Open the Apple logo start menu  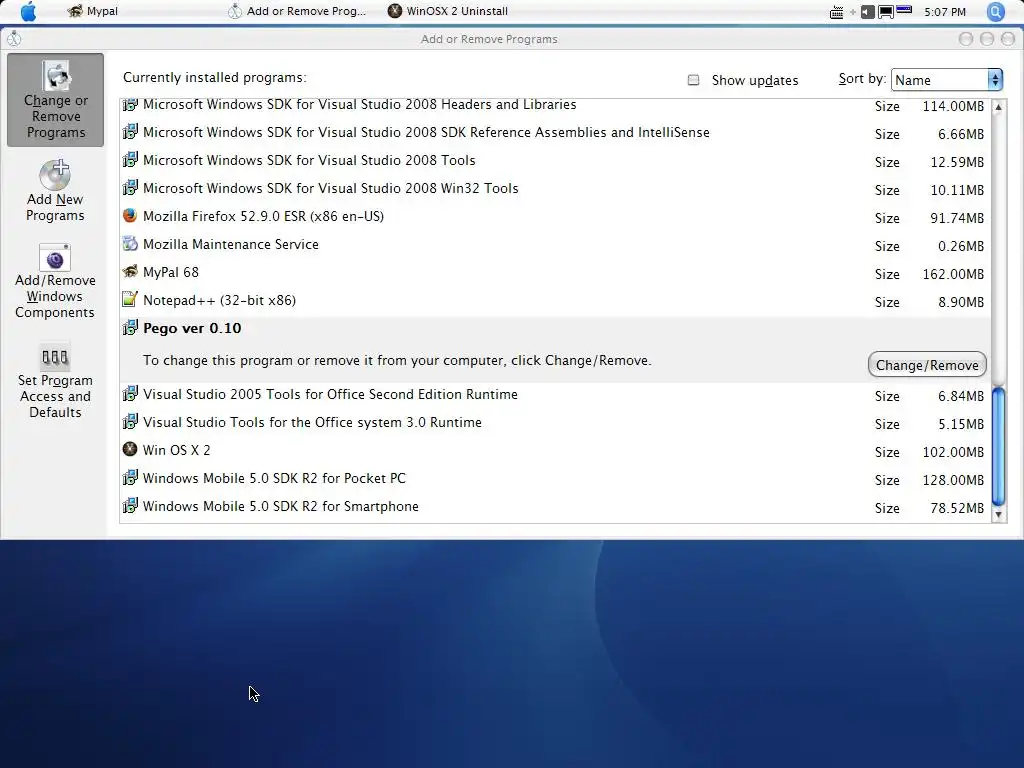(x=28, y=11)
